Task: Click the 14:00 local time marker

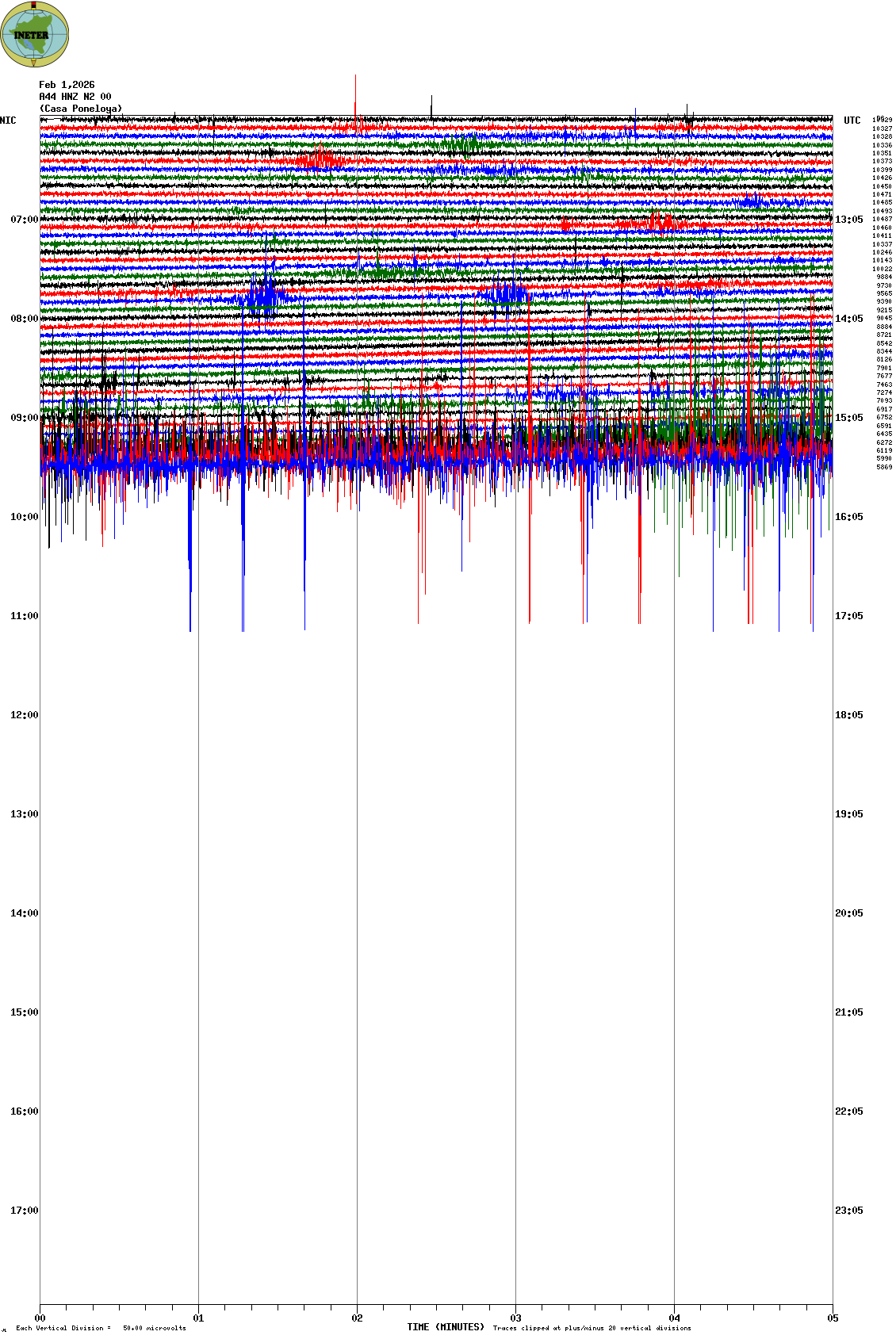Action: pos(24,913)
